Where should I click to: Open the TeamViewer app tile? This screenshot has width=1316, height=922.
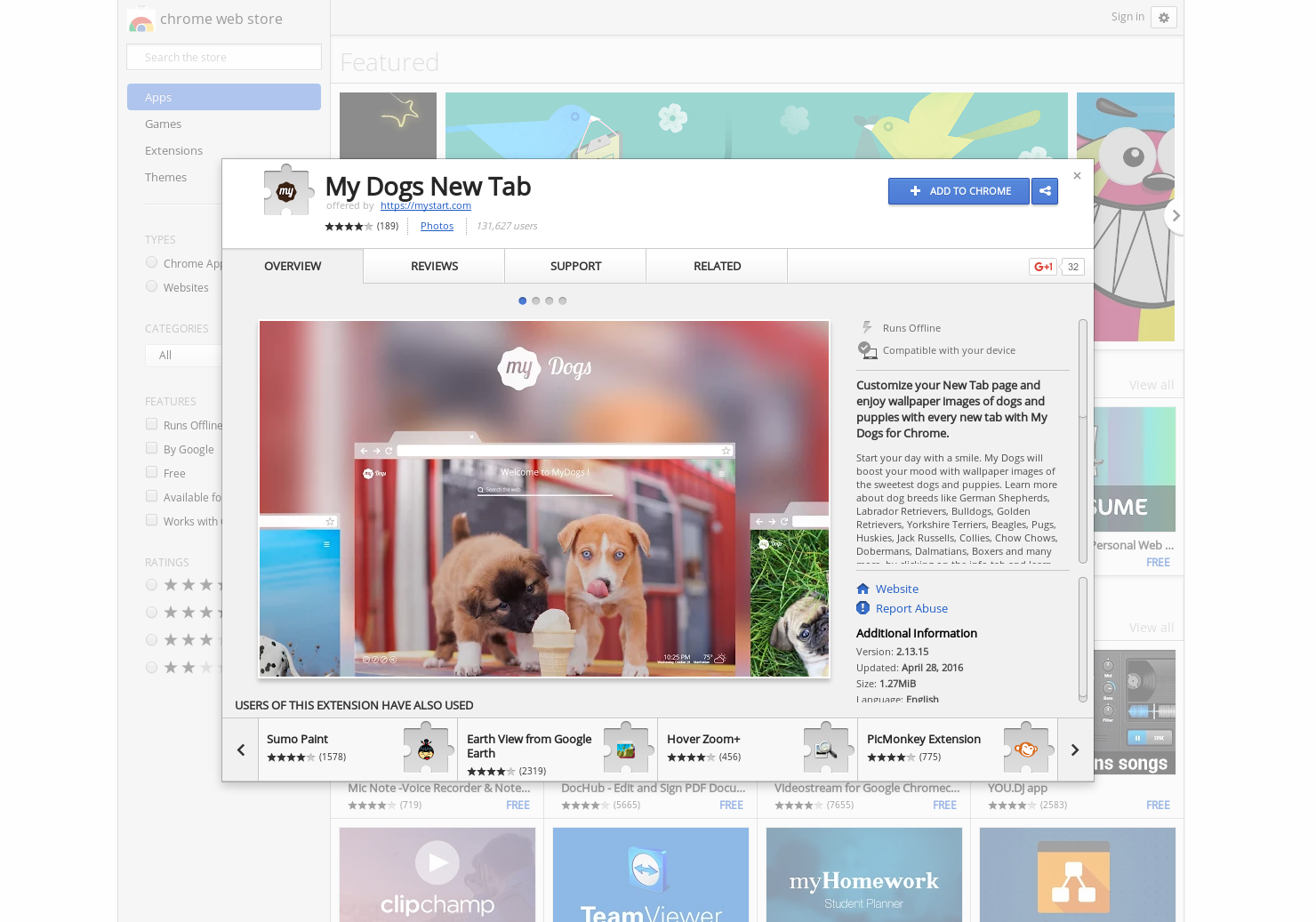tap(651, 875)
